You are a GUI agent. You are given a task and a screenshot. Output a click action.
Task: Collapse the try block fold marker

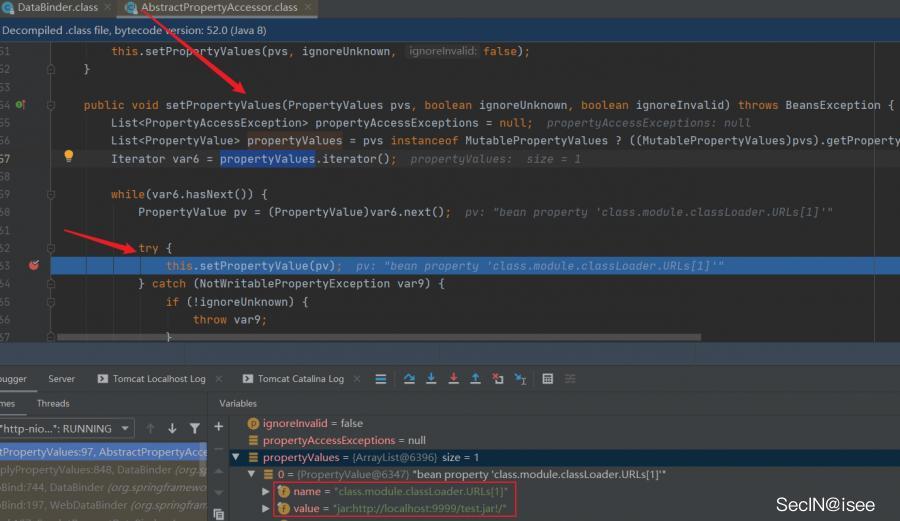[x=51, y=248]
